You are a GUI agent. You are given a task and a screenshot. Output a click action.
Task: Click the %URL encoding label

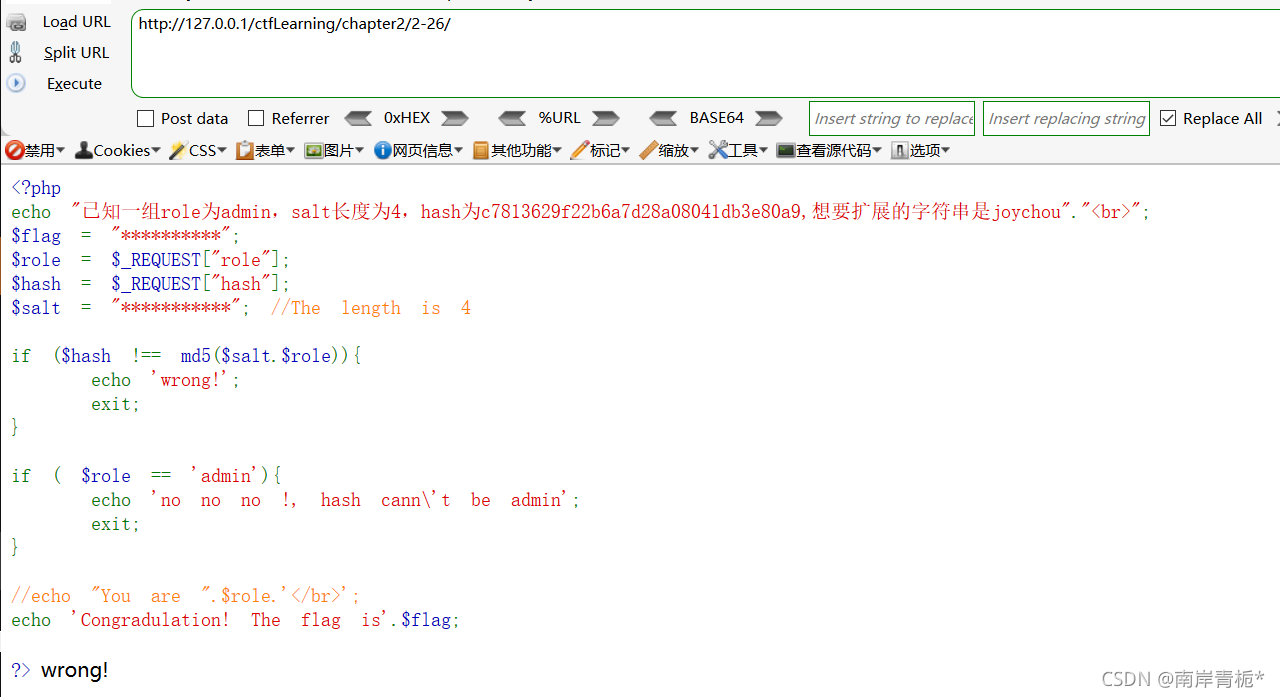[x=560, y=118]
